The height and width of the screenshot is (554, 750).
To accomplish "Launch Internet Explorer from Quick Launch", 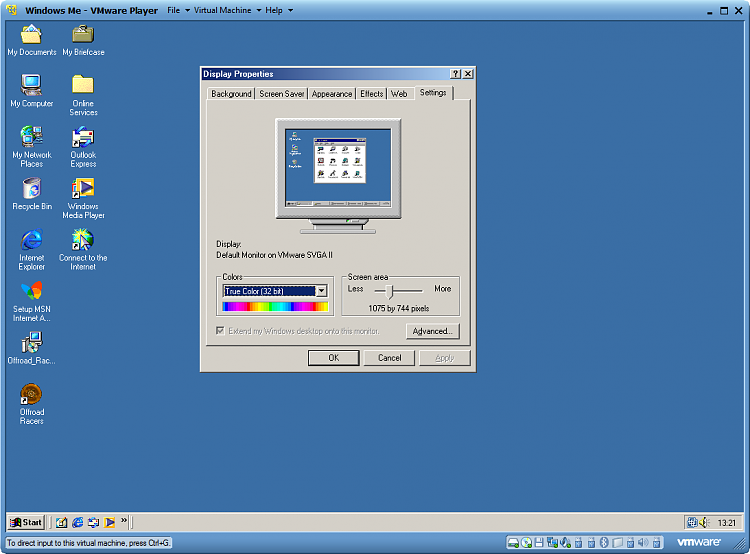I will (77, 522).
